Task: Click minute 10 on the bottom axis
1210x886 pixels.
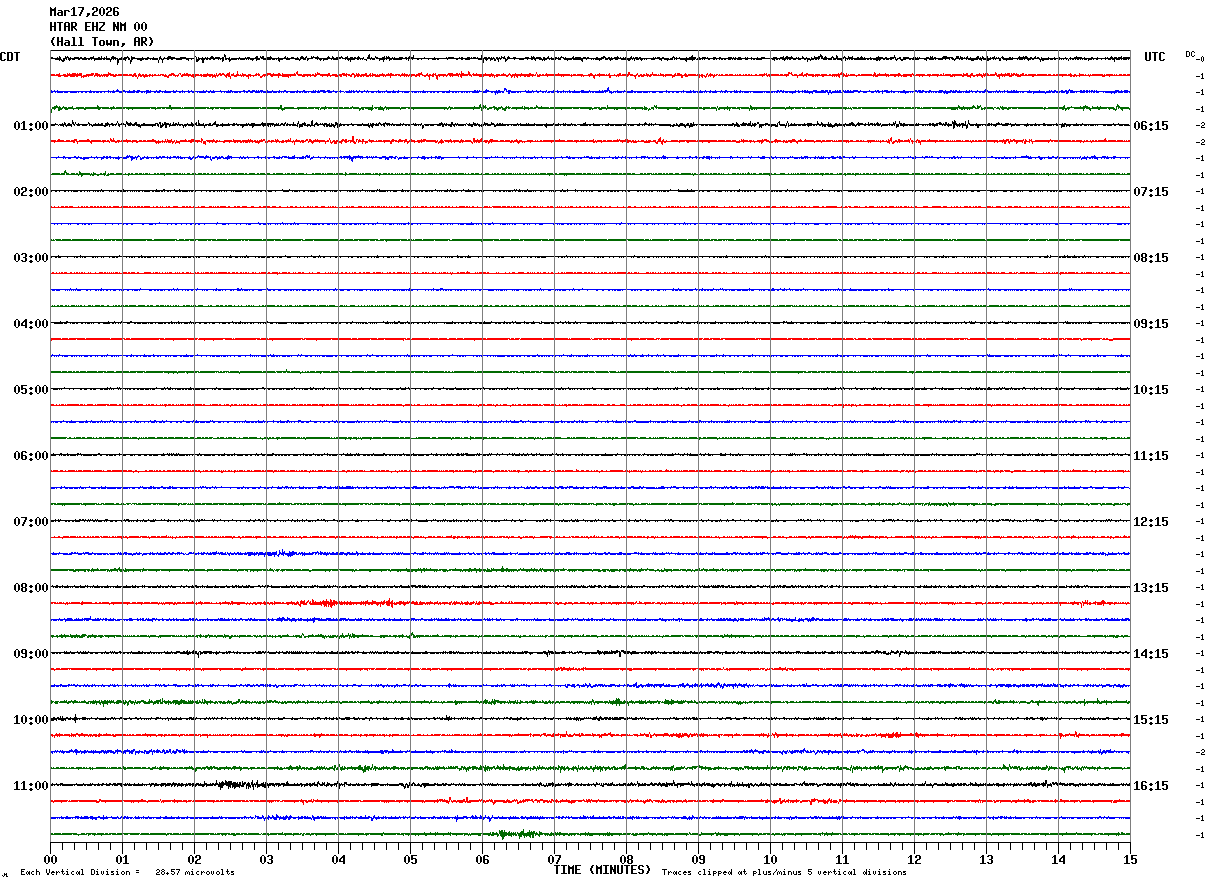Action: point(770,859)
